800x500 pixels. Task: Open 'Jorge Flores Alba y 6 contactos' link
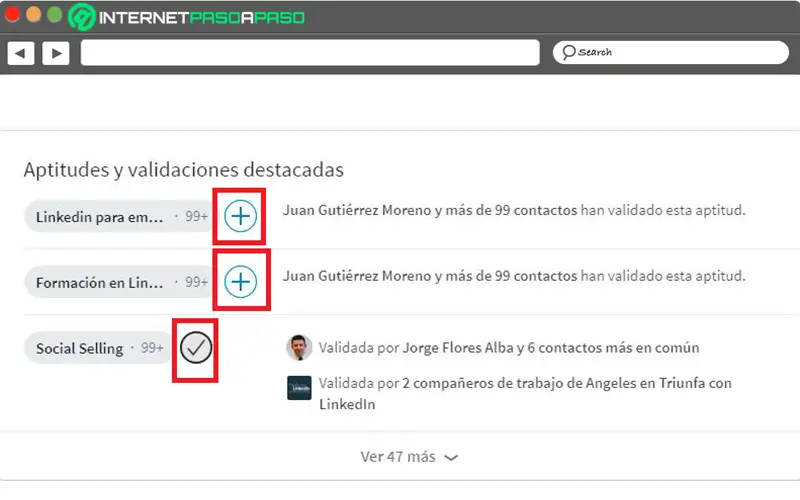tap(551, 348)
